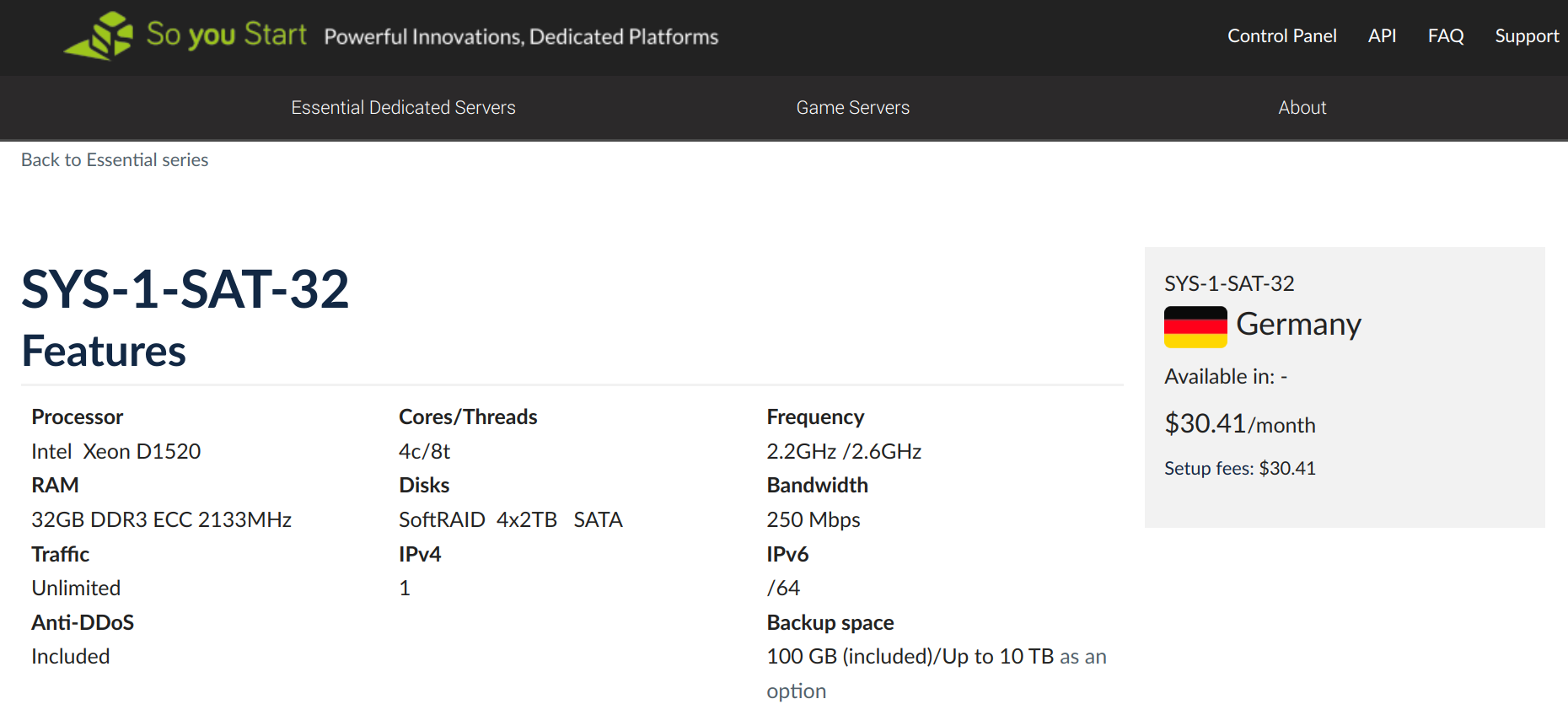
Task: Select the Anti-DDoS label
Action: click(x=83, y=622)
